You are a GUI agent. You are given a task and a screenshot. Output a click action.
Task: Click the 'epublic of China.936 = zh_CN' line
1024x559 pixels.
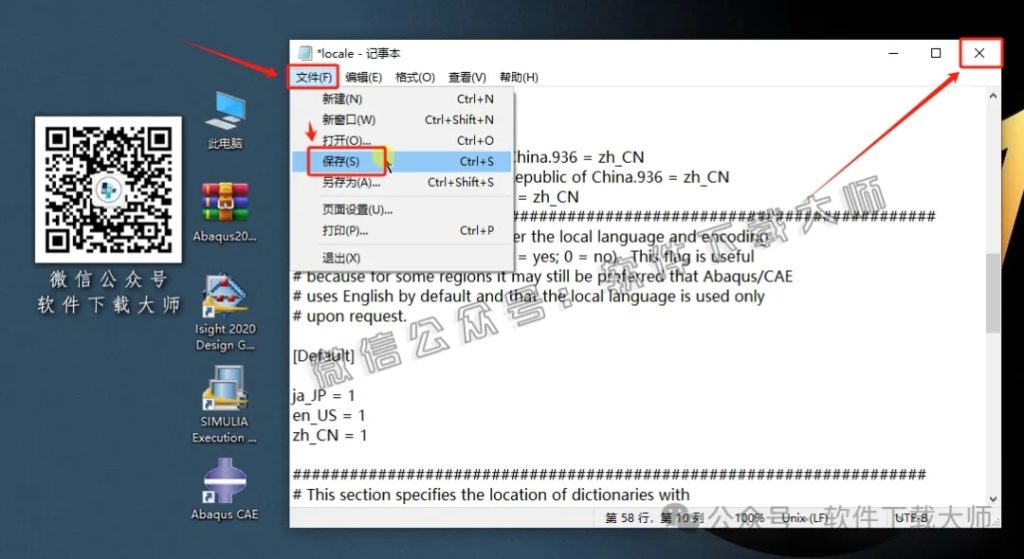620,177
